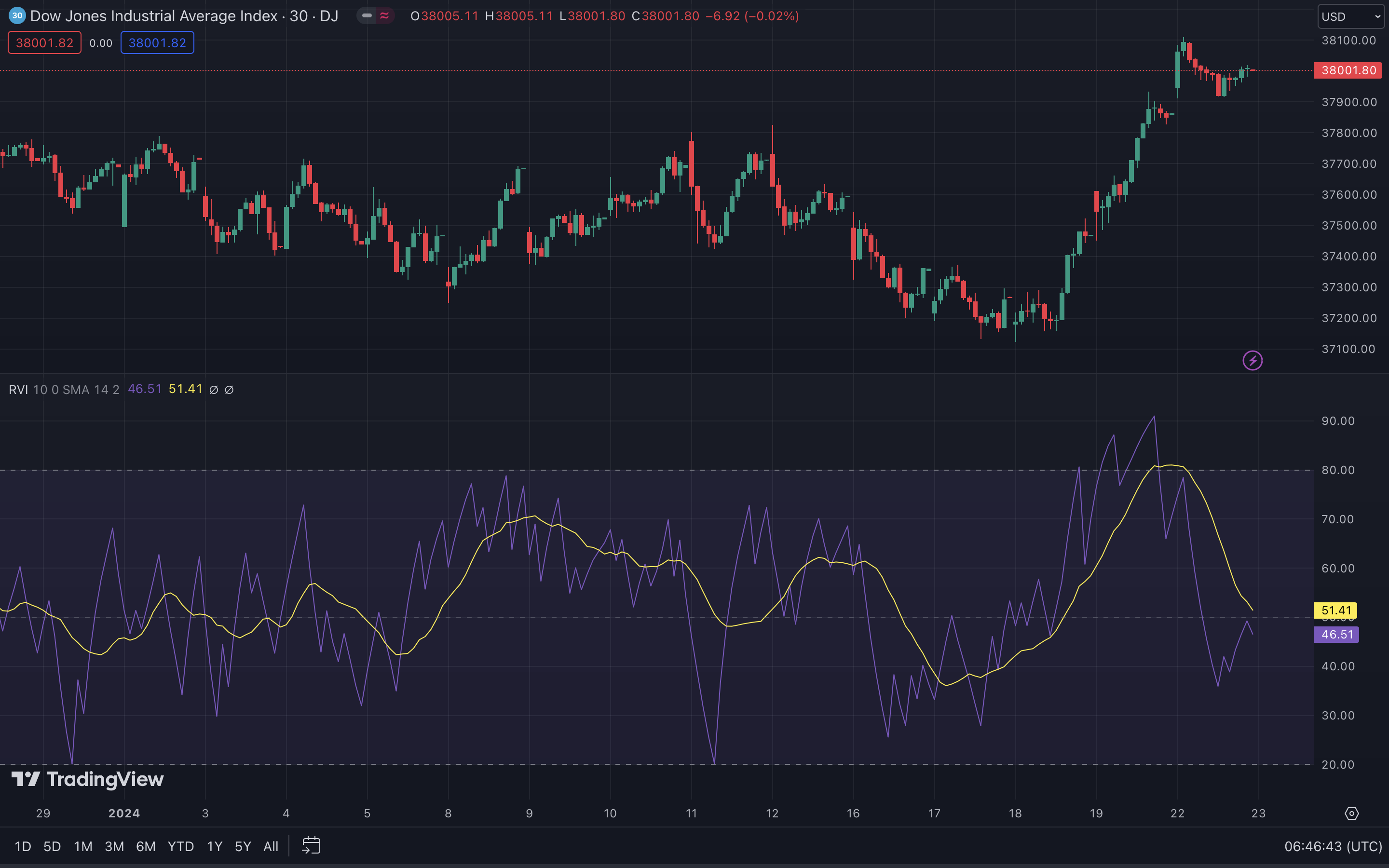Select the 5Y time range
The height and width of the screenshot is (868, 1389).
tap(243, 846)
